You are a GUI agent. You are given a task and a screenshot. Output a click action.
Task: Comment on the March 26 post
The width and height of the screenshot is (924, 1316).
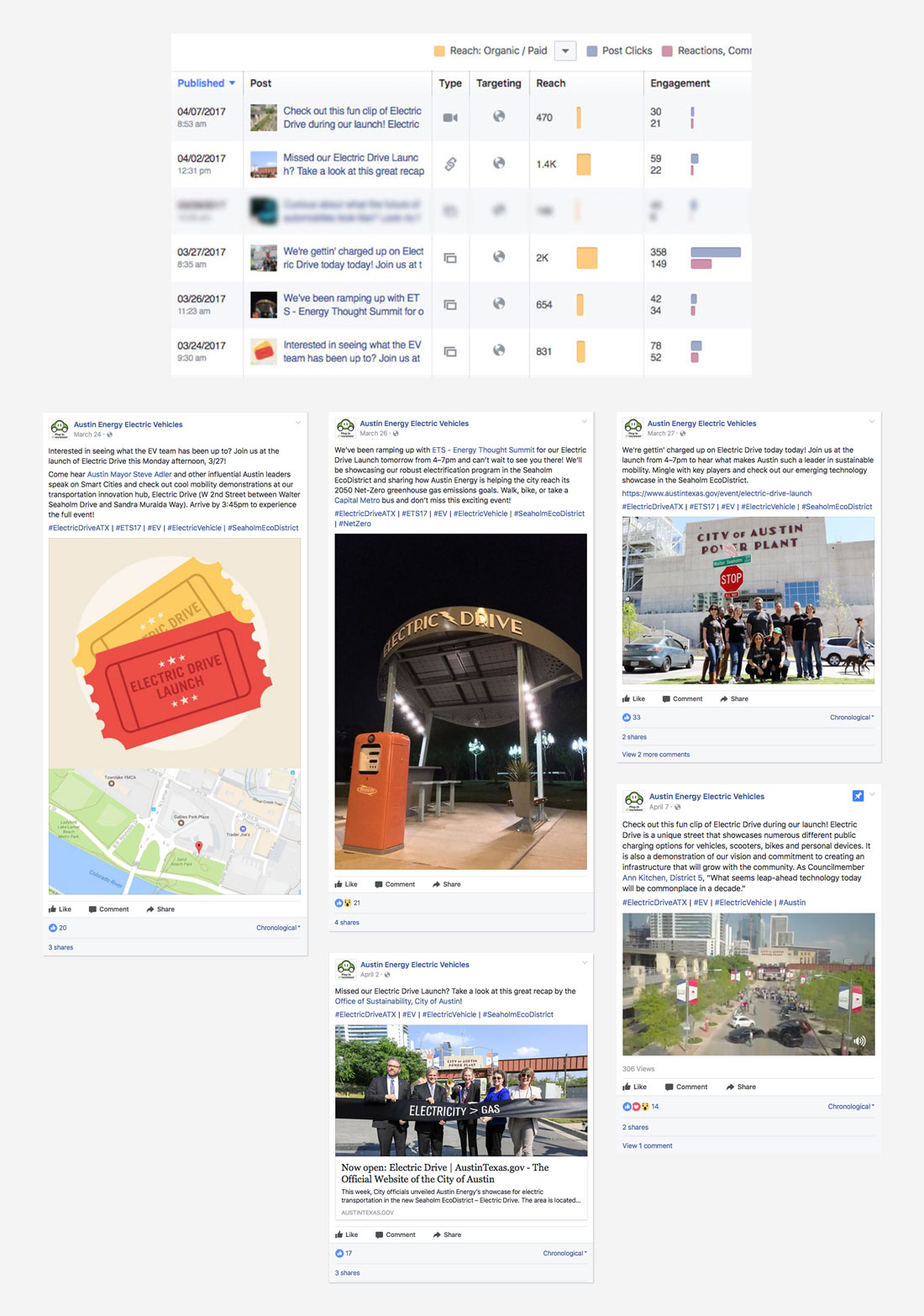395,884
